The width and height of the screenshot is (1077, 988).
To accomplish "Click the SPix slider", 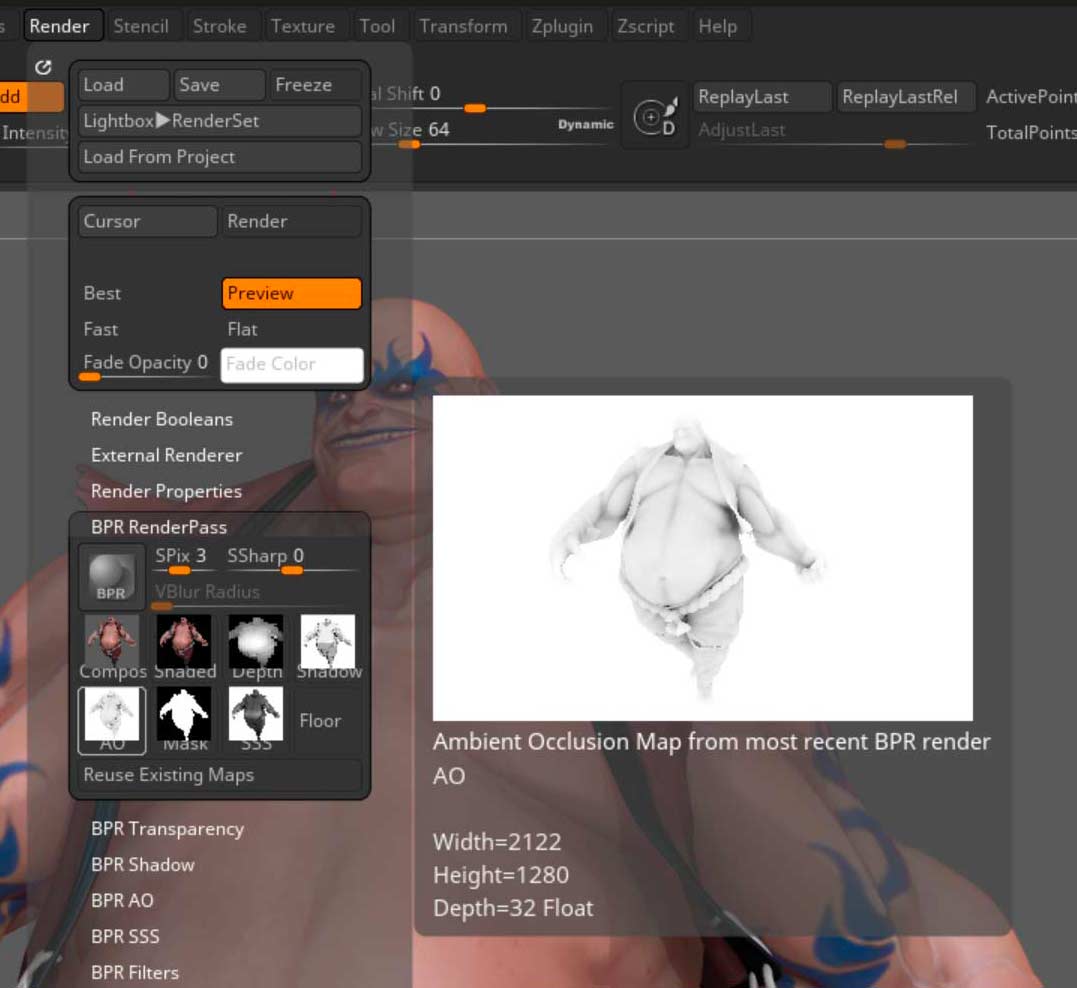I will point(183,560).
